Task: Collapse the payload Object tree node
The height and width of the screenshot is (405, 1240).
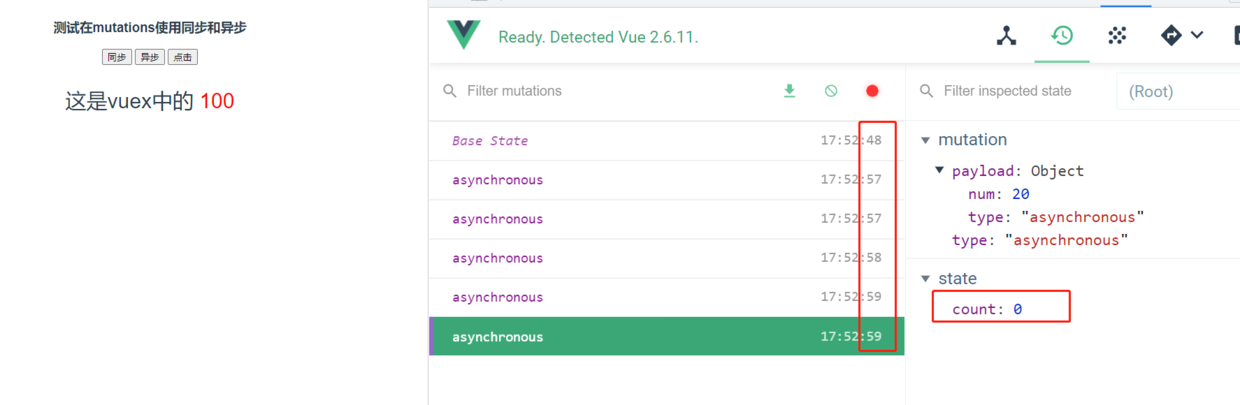Action: pyautogui.click(x=940, y=171)
